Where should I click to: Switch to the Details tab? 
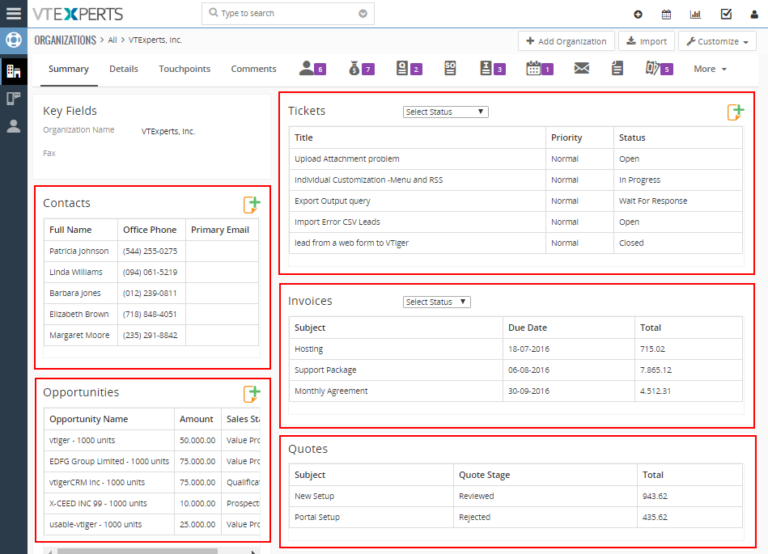(123, 69)
